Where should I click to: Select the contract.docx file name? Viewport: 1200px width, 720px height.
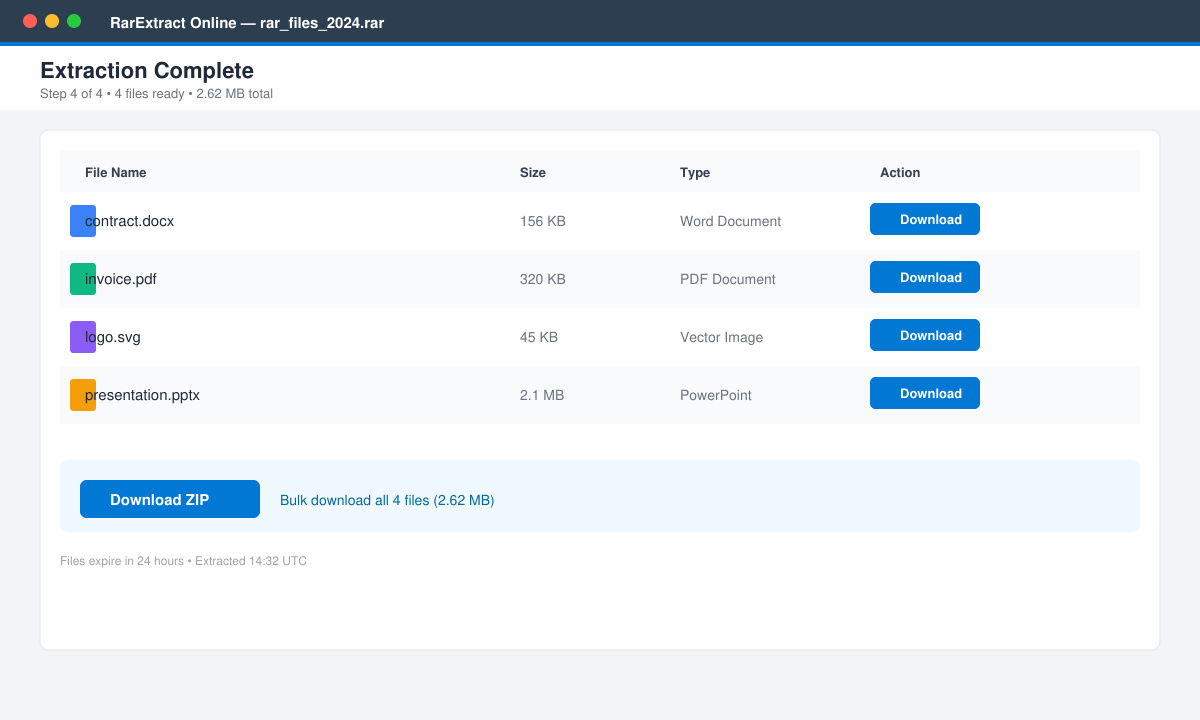pyautogui.click(x=130, y=221)
